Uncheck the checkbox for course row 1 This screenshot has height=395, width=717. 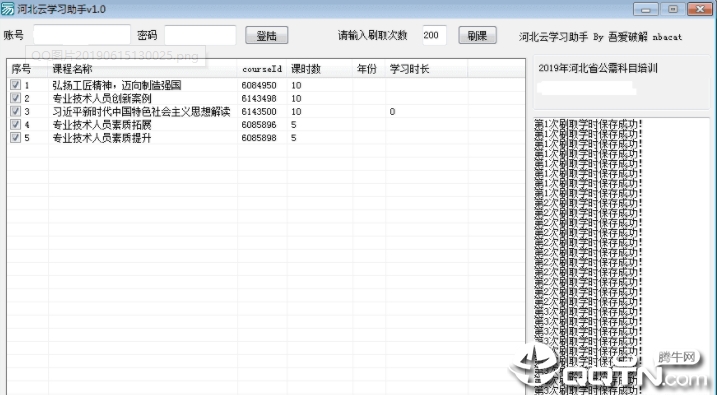click(x=16, y=85)
